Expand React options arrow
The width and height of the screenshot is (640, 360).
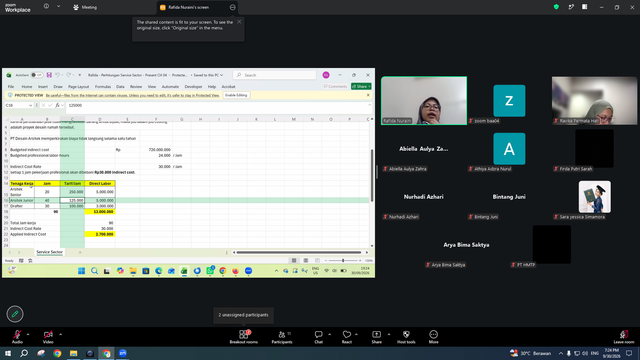pos(356,334)
